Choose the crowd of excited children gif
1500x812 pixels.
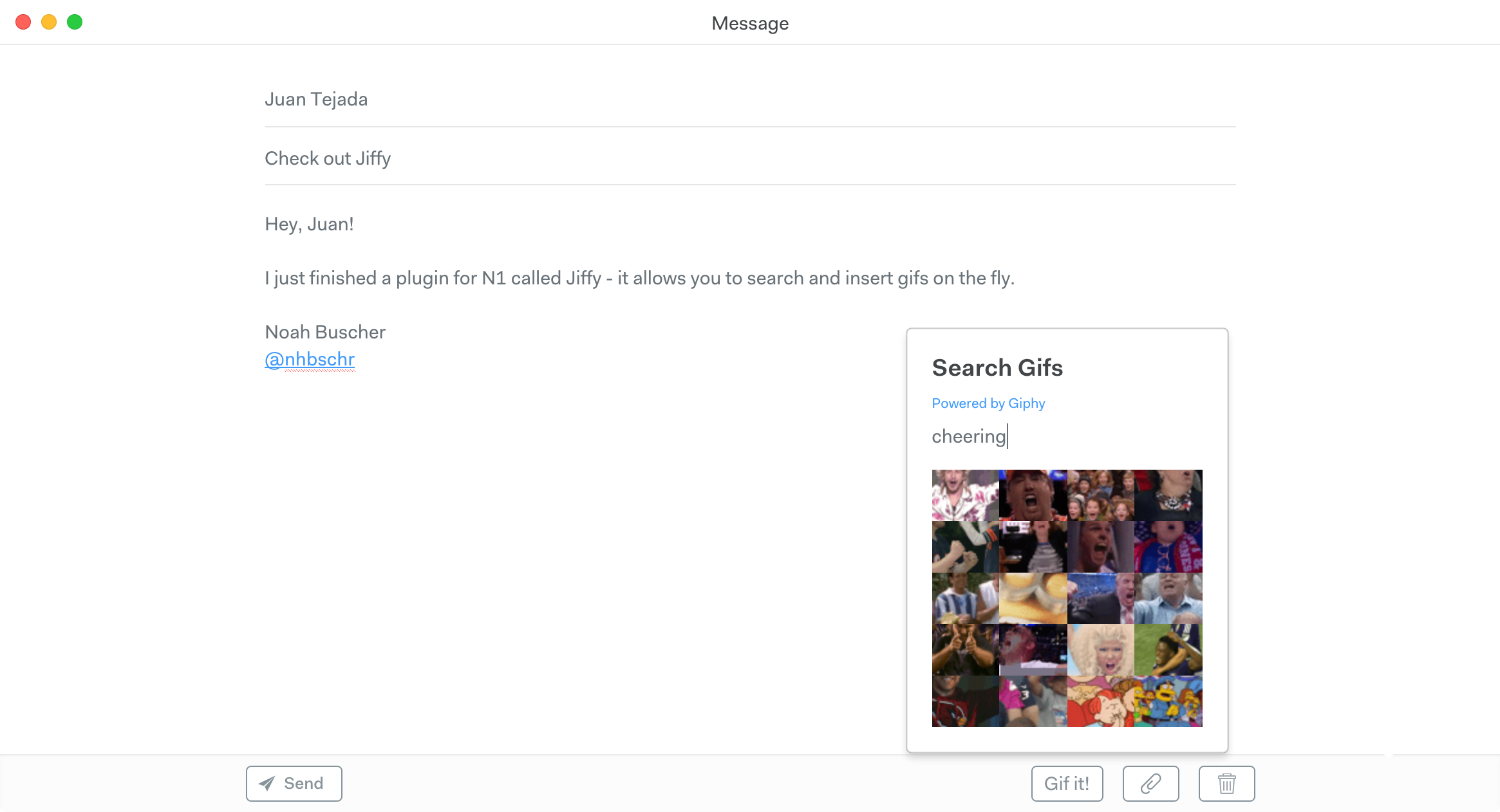click(x=1101, y=495)
